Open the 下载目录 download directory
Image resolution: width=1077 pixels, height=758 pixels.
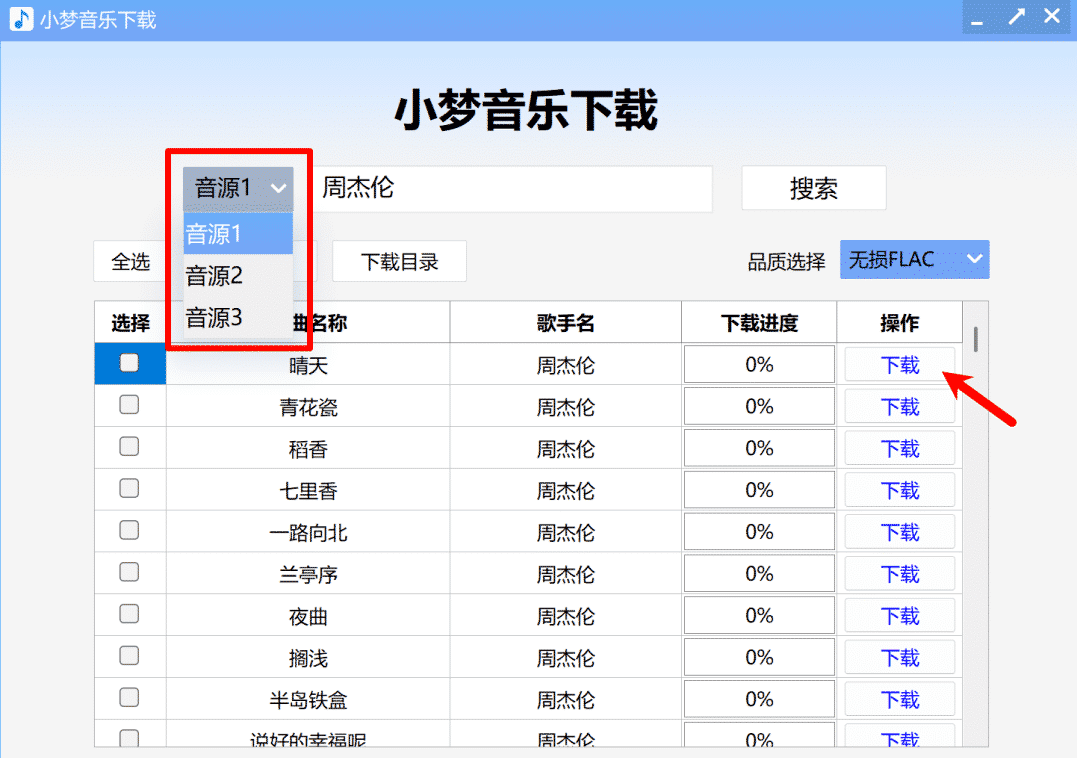click(399, 261)
